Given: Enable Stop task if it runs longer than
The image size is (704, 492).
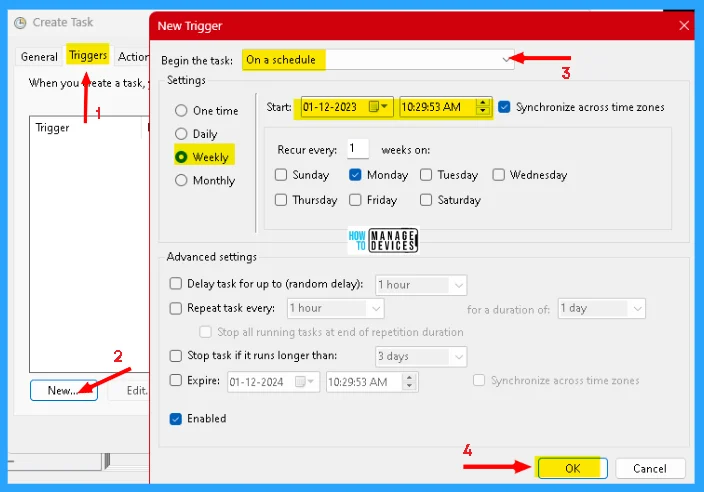Looking at the screenshot, I should pos(176,356).
